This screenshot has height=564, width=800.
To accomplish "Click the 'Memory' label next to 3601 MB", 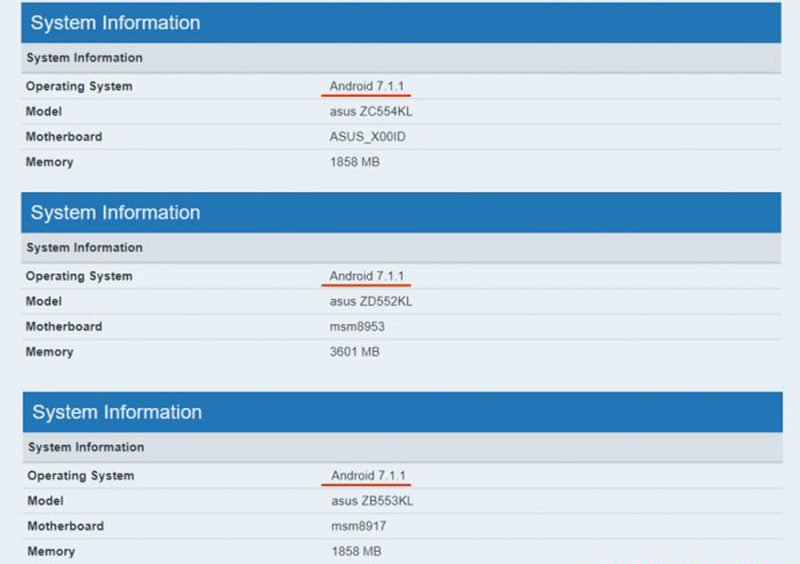I will [49, 352].
